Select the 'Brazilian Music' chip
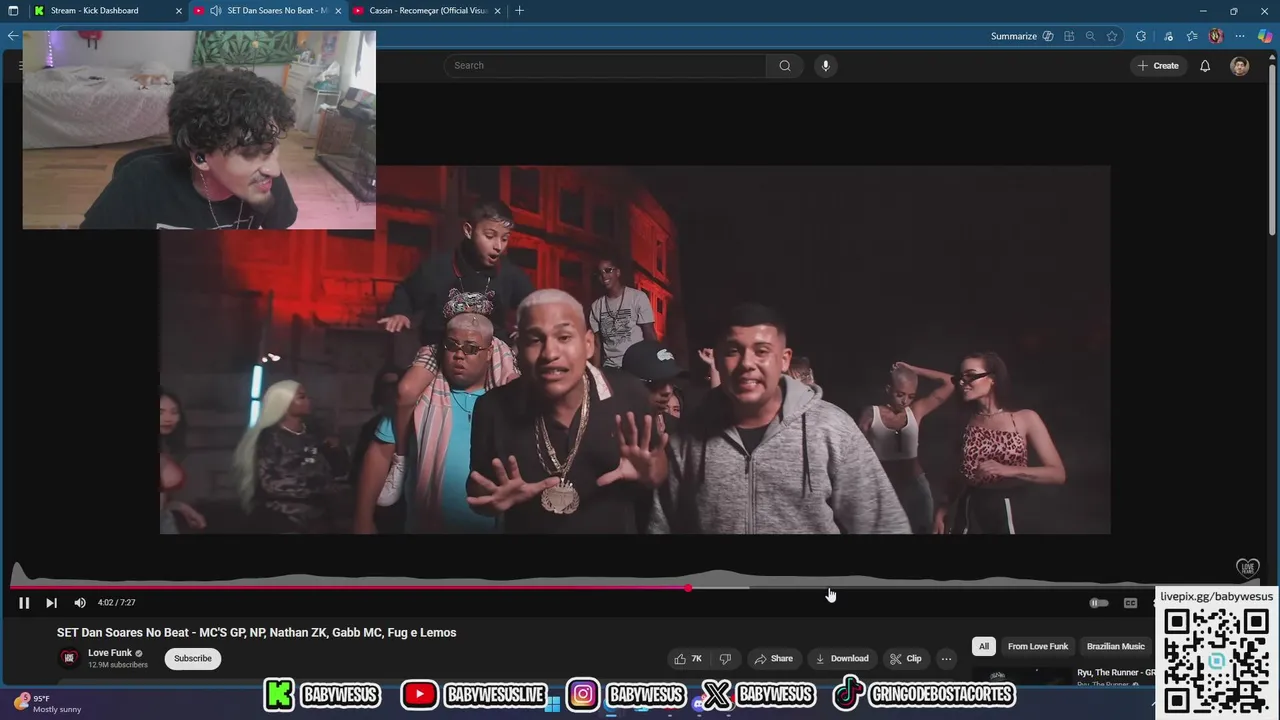Screen dimensions: 1280x720 [x=1115, y=647]
